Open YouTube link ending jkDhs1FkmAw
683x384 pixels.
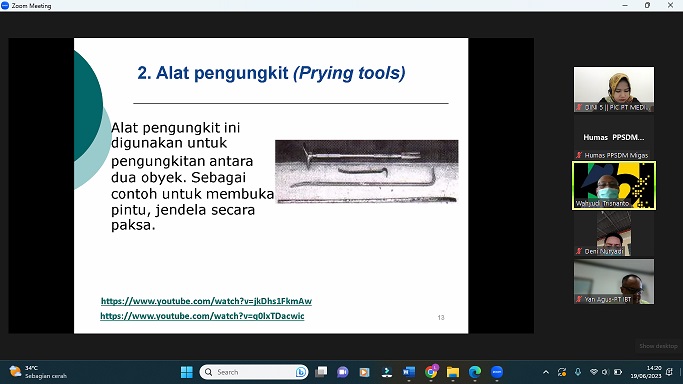point(206,301)
